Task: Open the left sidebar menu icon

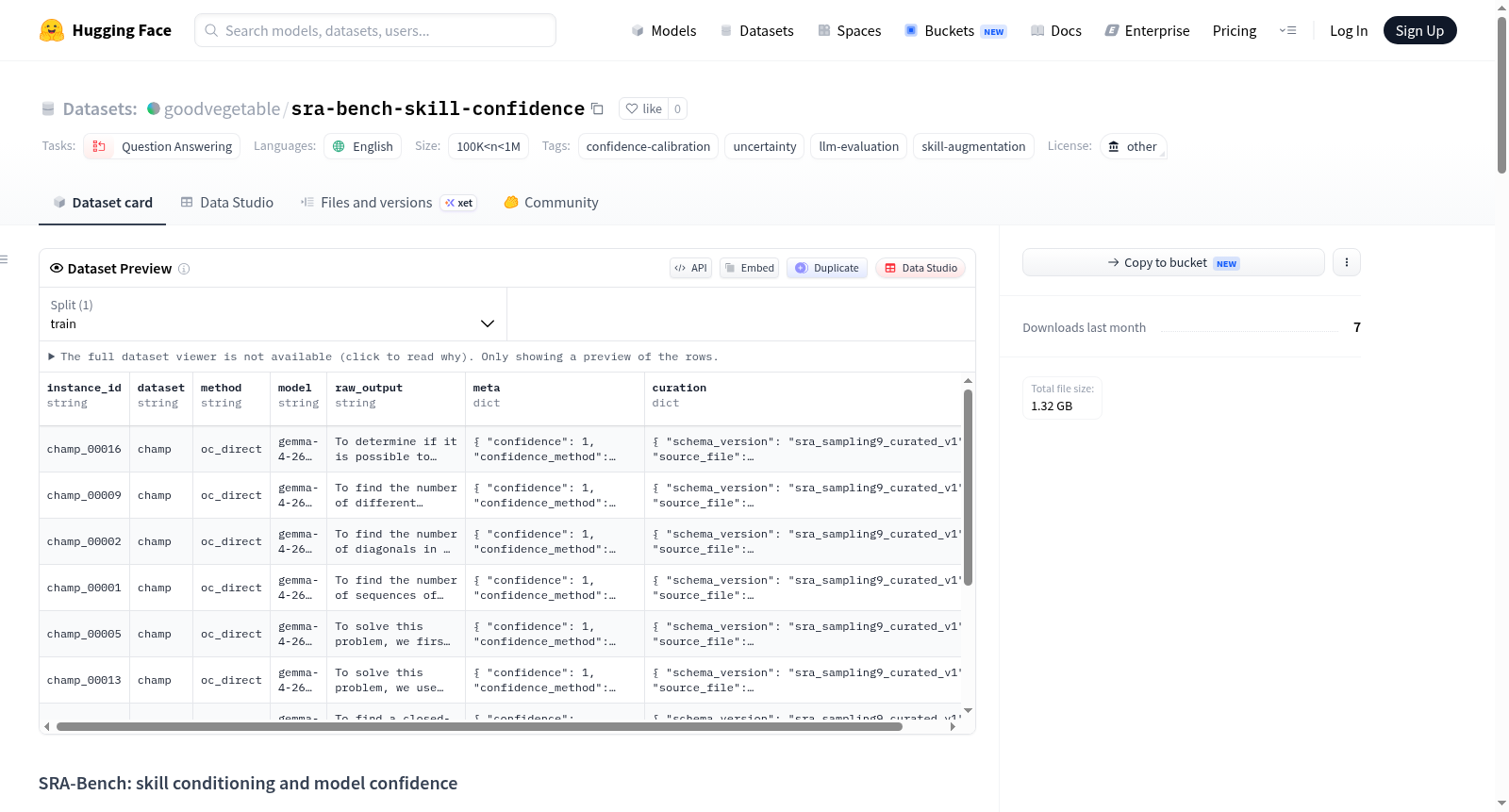Action: 4,259
